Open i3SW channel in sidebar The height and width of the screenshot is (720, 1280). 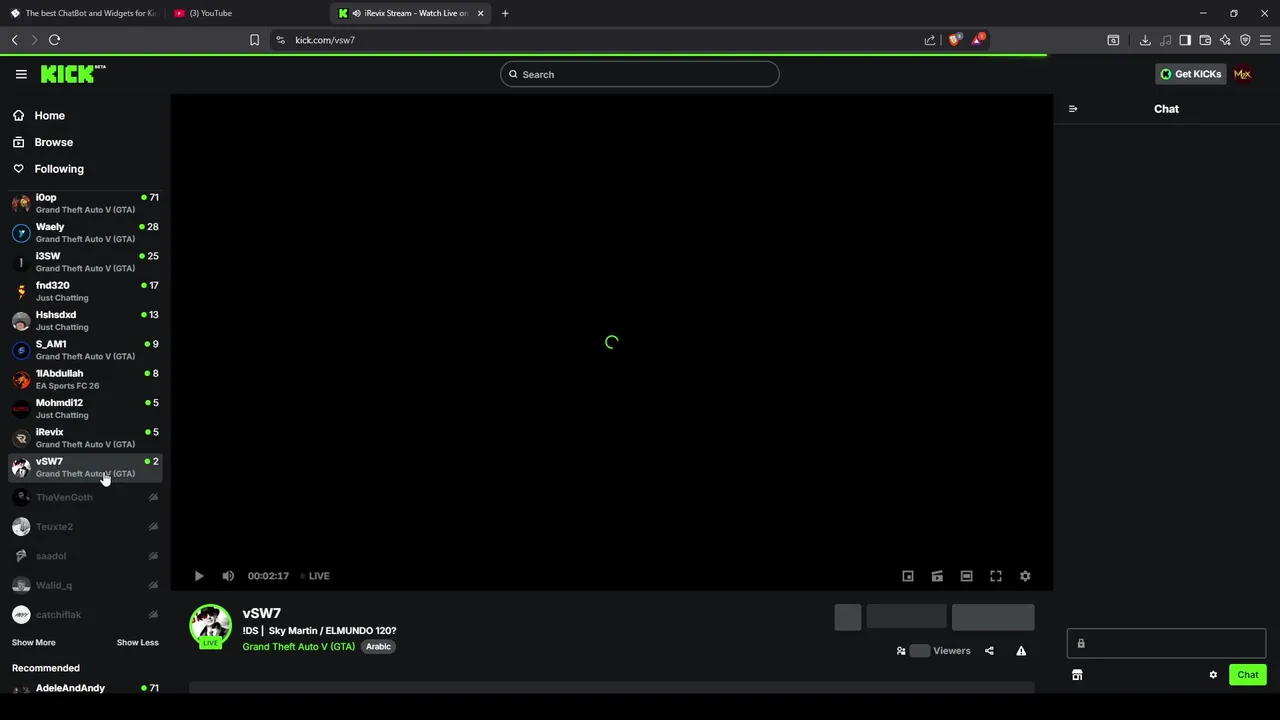click(85, 261)
